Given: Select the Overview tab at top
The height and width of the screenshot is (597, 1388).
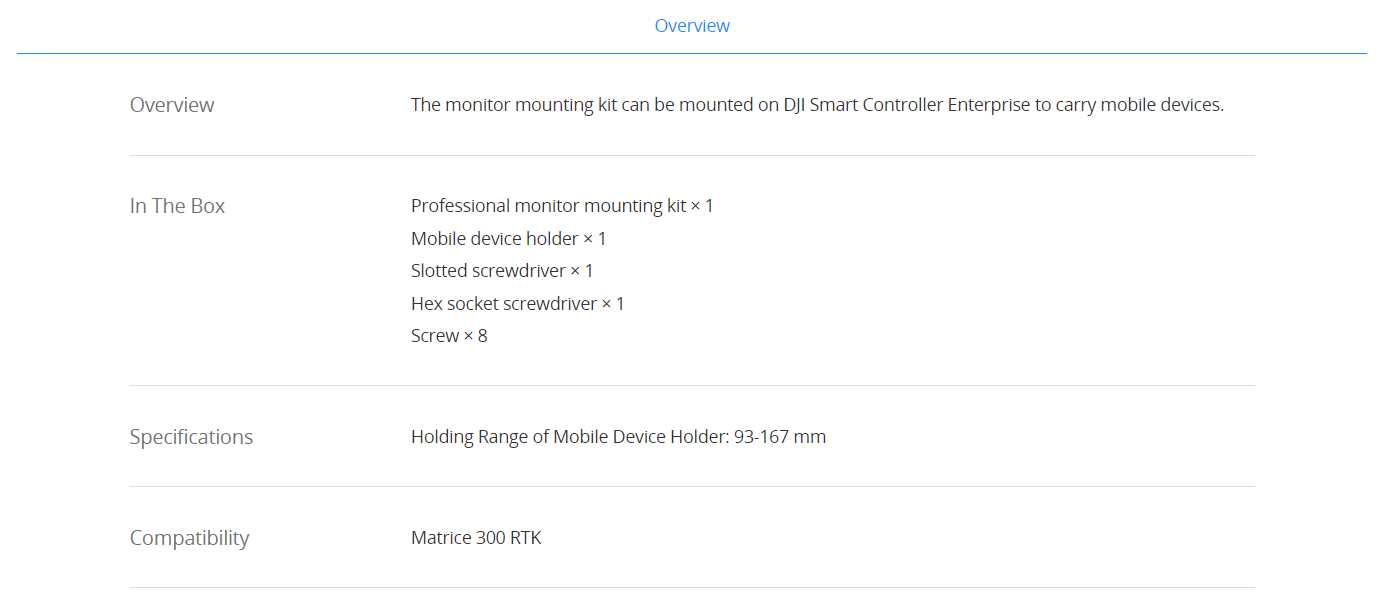Looking at the screenshot, I should [x=692, y=26].
